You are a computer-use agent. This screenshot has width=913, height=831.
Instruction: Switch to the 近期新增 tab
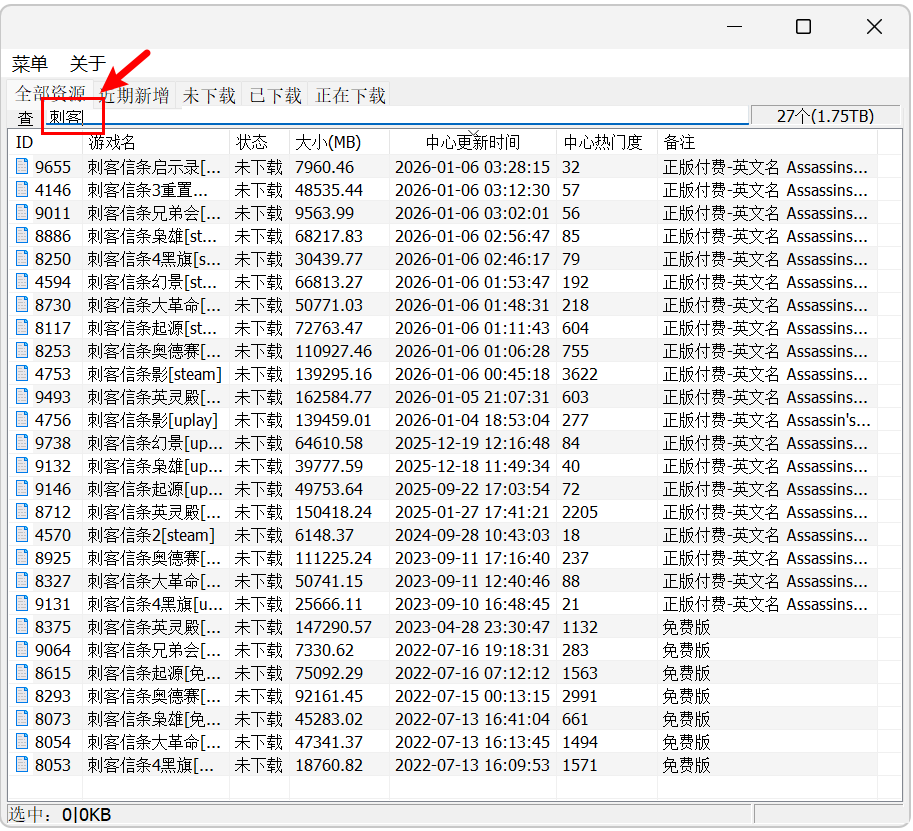pyautogui.click(x=135, y=95)
